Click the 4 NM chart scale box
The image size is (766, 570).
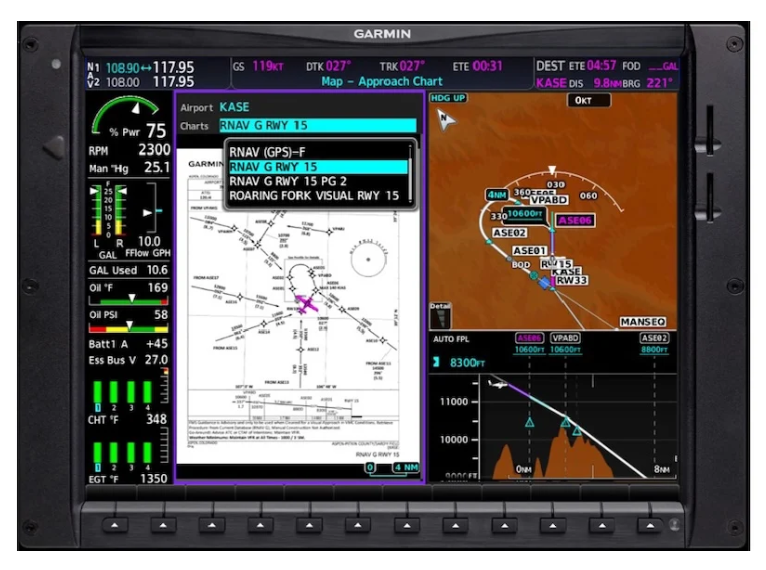pyautogui.click(x=406, y=467)
